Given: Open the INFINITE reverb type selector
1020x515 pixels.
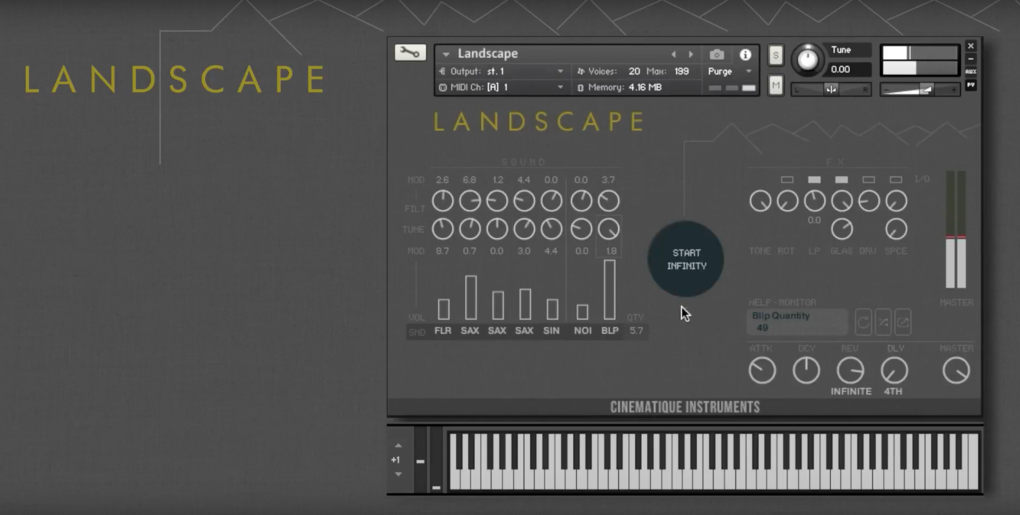Looking at the screenshot, I should coord(851,391).
